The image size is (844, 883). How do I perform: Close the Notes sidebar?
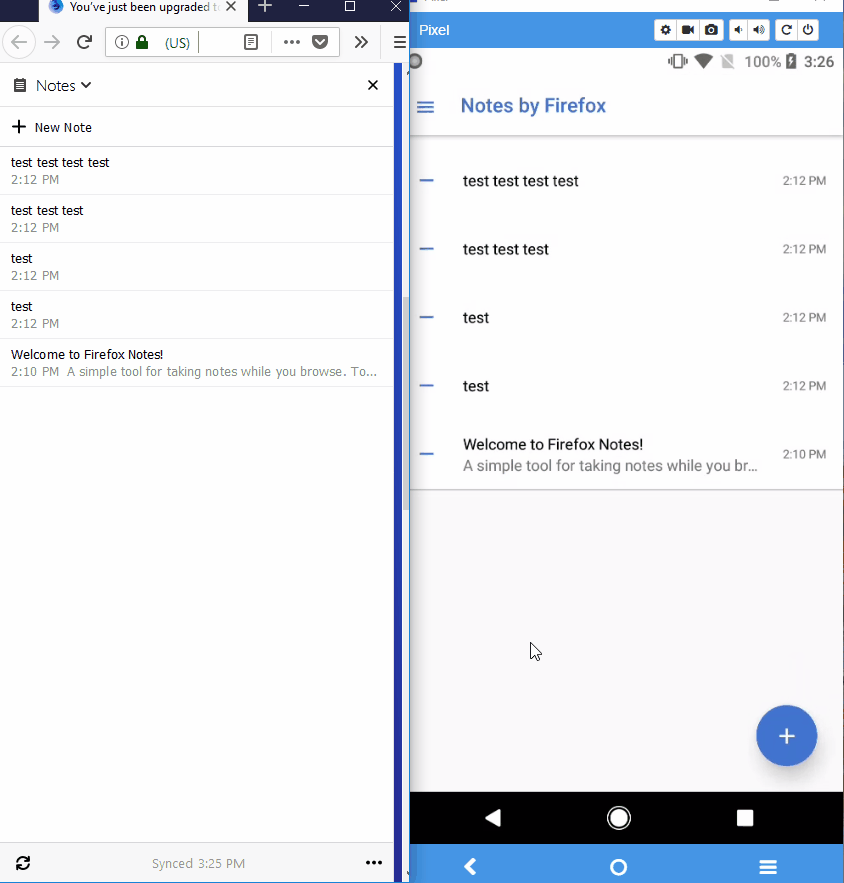point(373,85)
